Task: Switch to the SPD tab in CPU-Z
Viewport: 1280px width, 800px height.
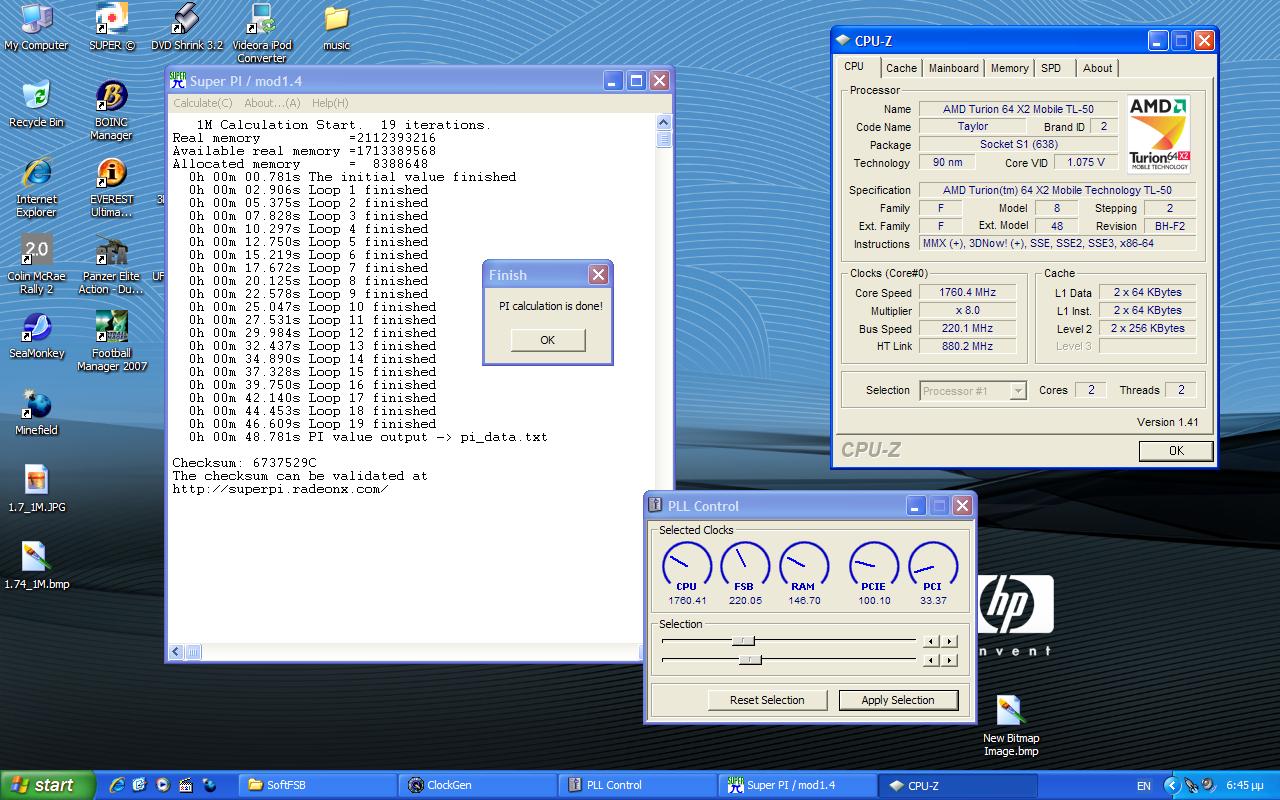Action: tap(1051, 68)
